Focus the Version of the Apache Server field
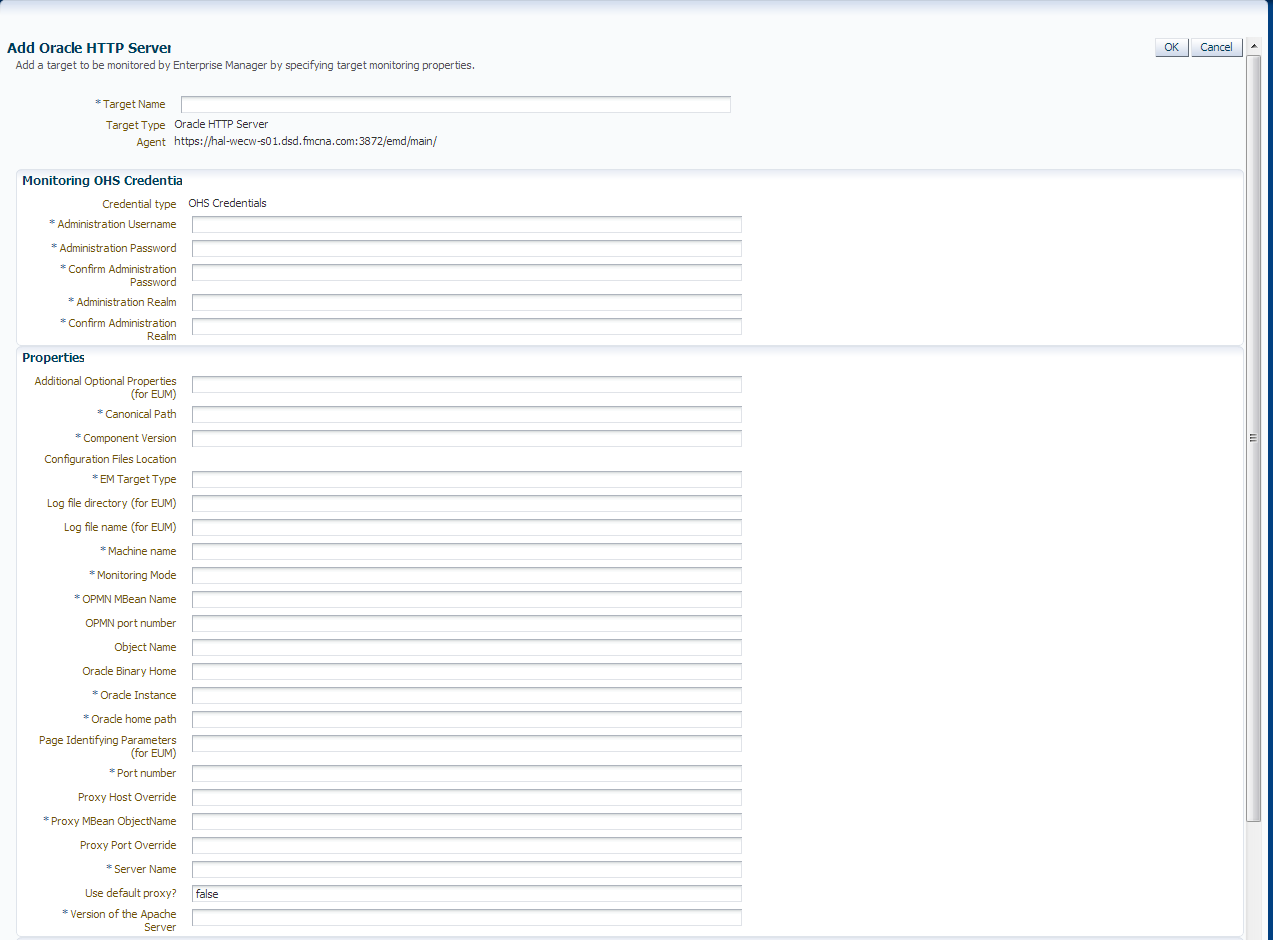Image resolution: width=1273 pixels, height=940 pixels. pos(467,917)
